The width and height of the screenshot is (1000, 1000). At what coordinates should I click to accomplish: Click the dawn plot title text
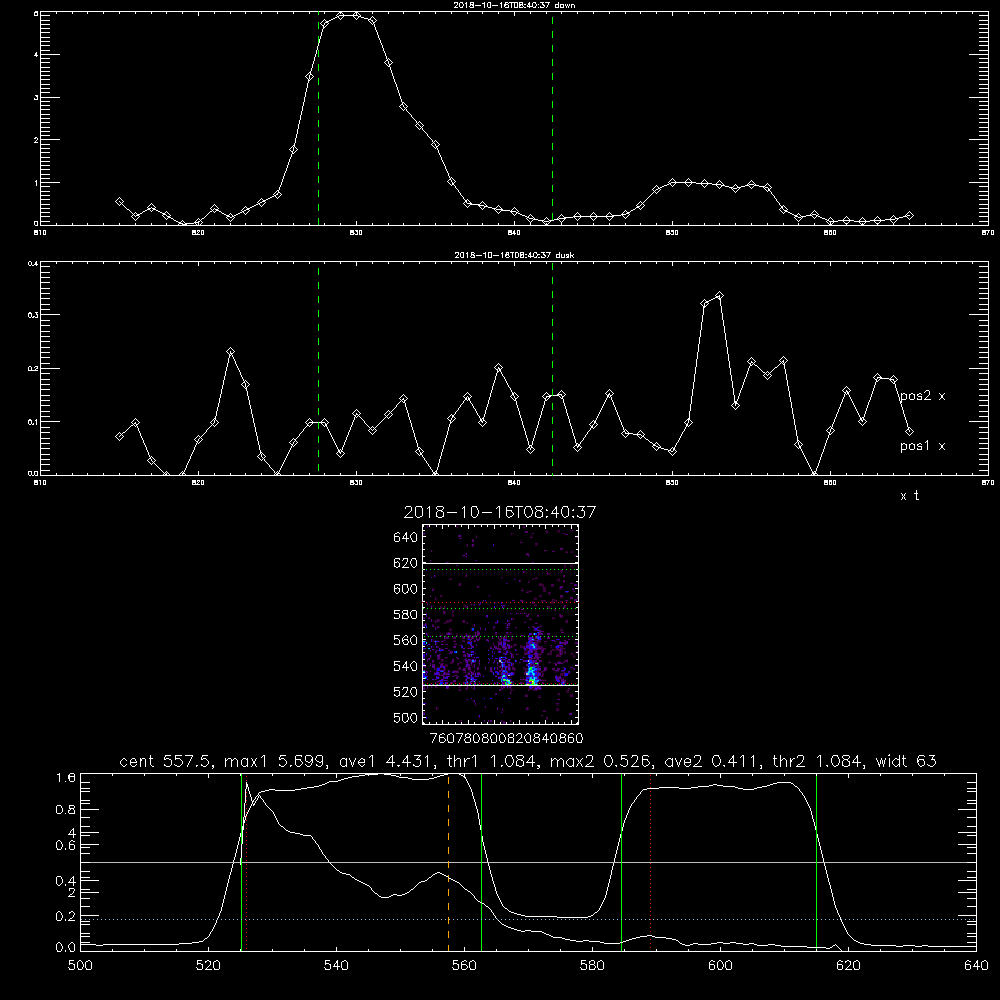coord(514,4)
